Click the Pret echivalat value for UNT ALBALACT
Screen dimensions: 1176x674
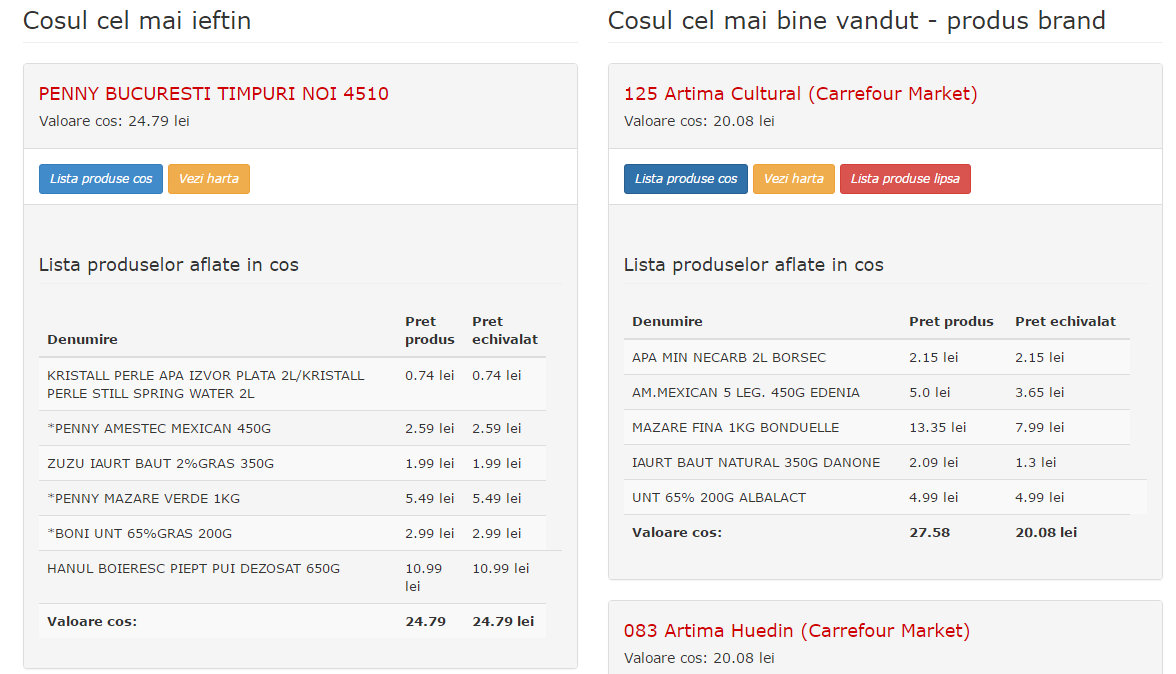(1040, 498)
